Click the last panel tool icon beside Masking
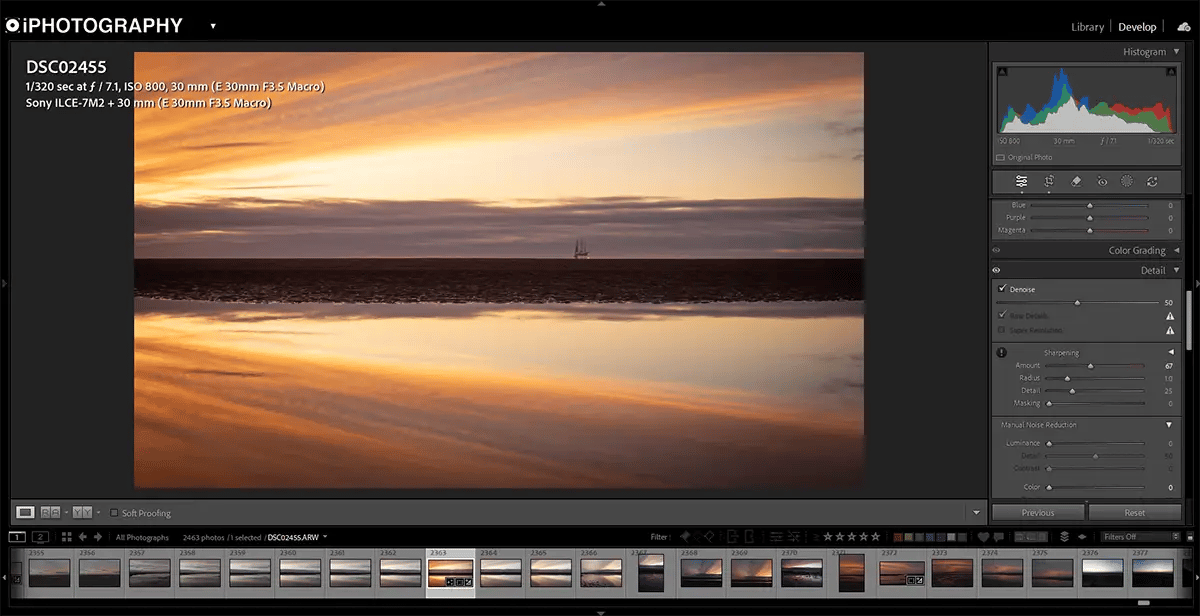Viewport: 1200px width, 616px height. pyautogui.click(x=1152, y=181)
